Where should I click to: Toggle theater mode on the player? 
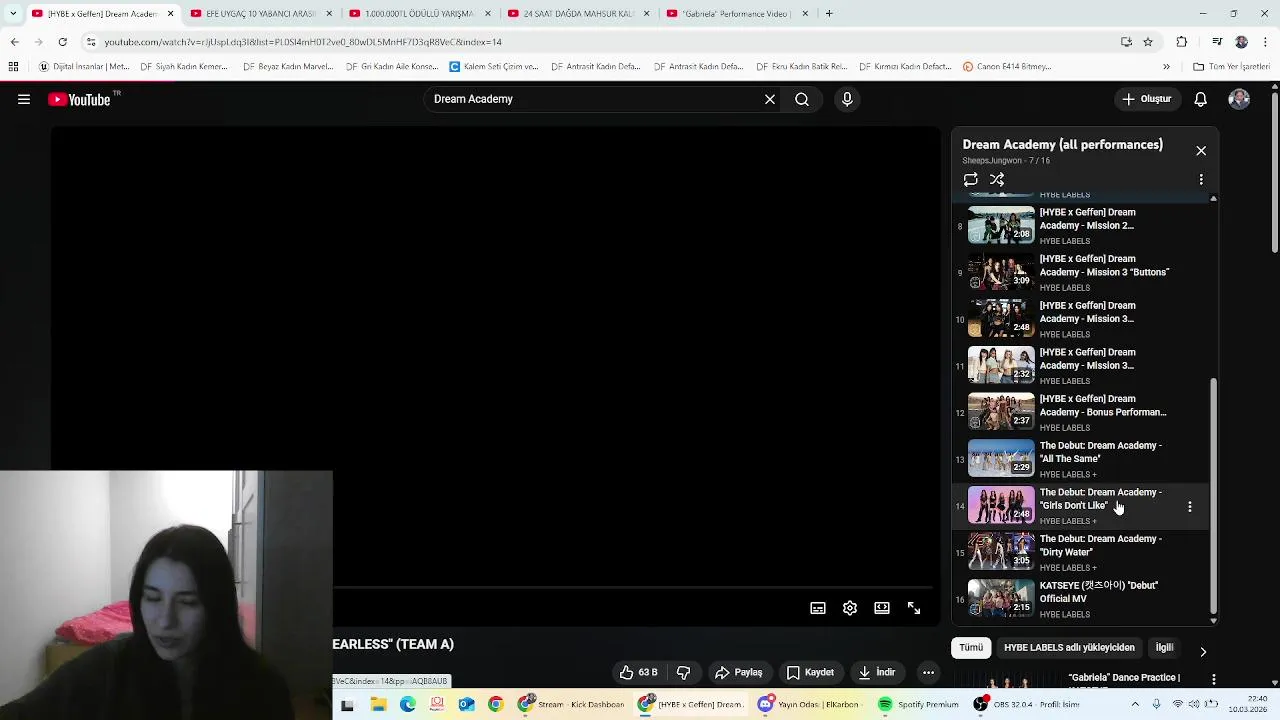(x=882, y=608)
